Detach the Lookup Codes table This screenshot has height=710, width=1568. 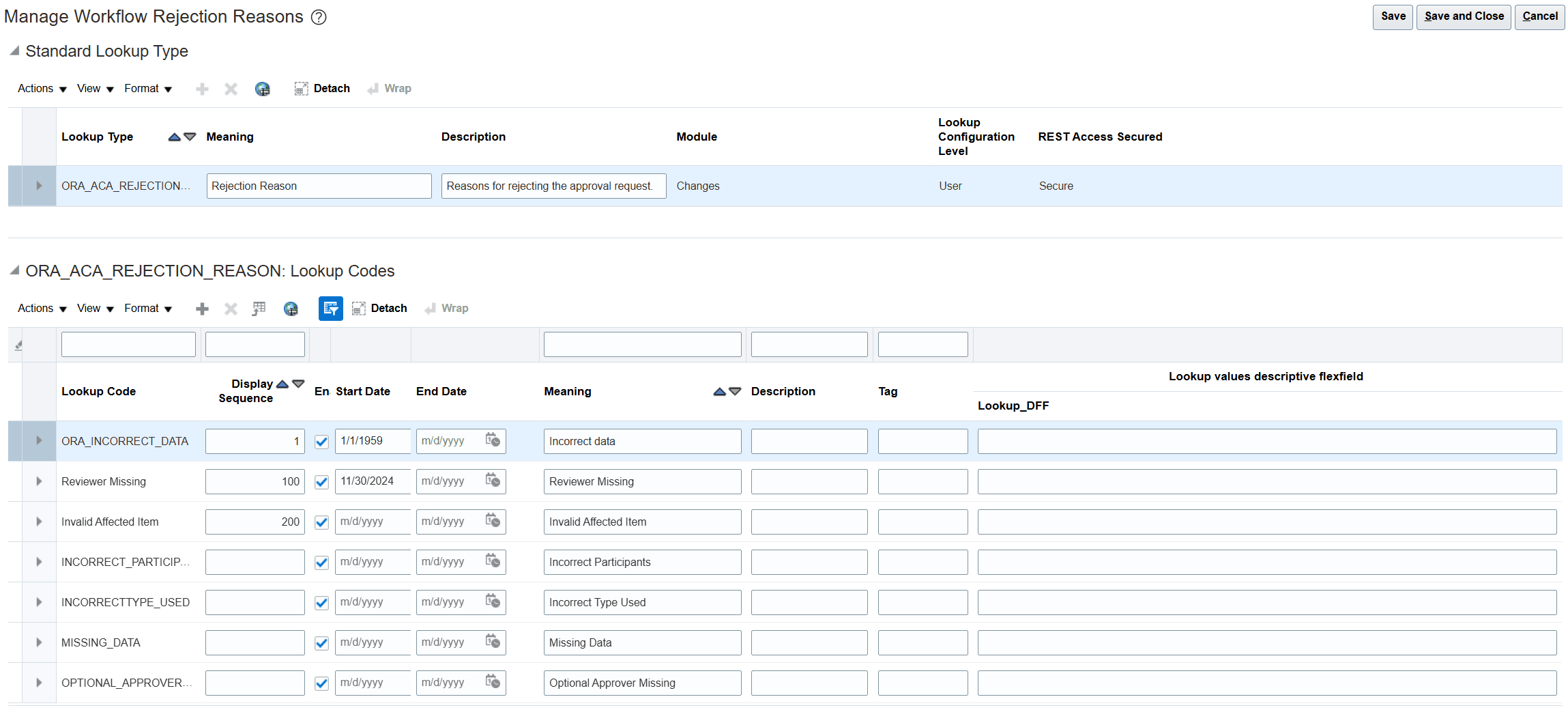tap(379, 309)
